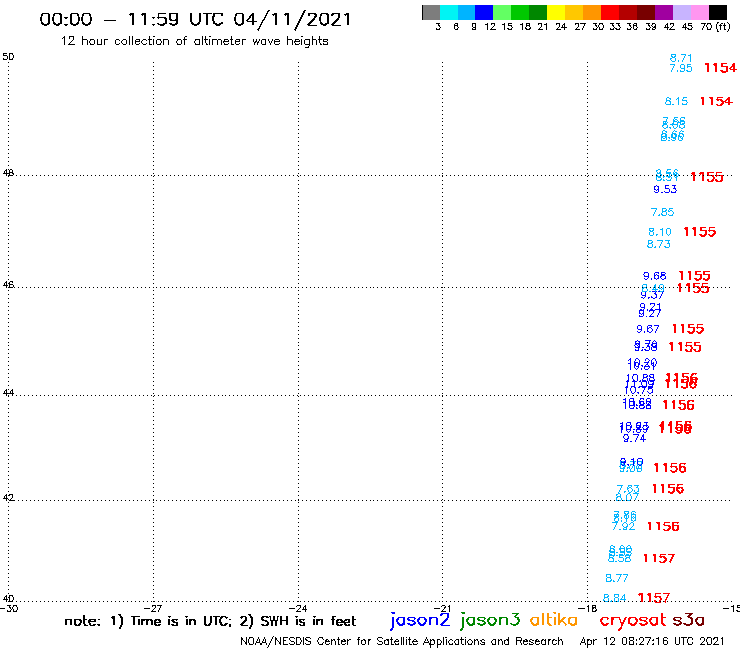This screenshot has width=740, height=650.
Task: Click the 1154 timestamp beside value 8.15
Action: pyautogui.click(x=716, y=101)
